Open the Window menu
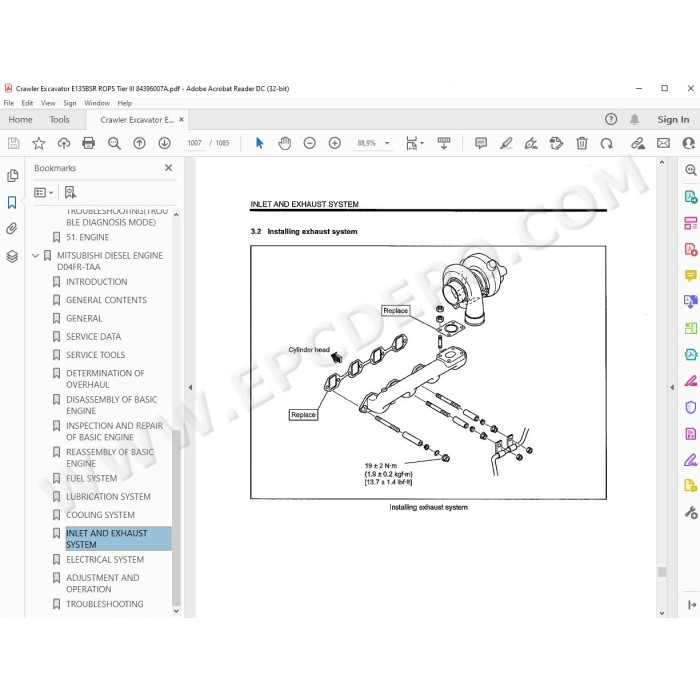Viewport: 700px width, 700px height. coord(97,103)
